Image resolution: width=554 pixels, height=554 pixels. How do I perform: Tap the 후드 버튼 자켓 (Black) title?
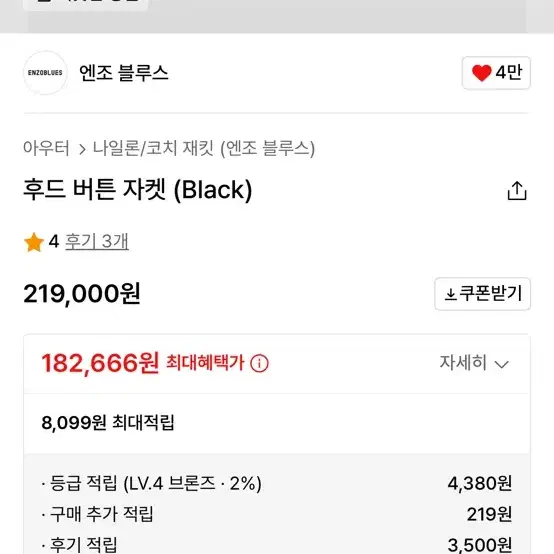[138, 190]
